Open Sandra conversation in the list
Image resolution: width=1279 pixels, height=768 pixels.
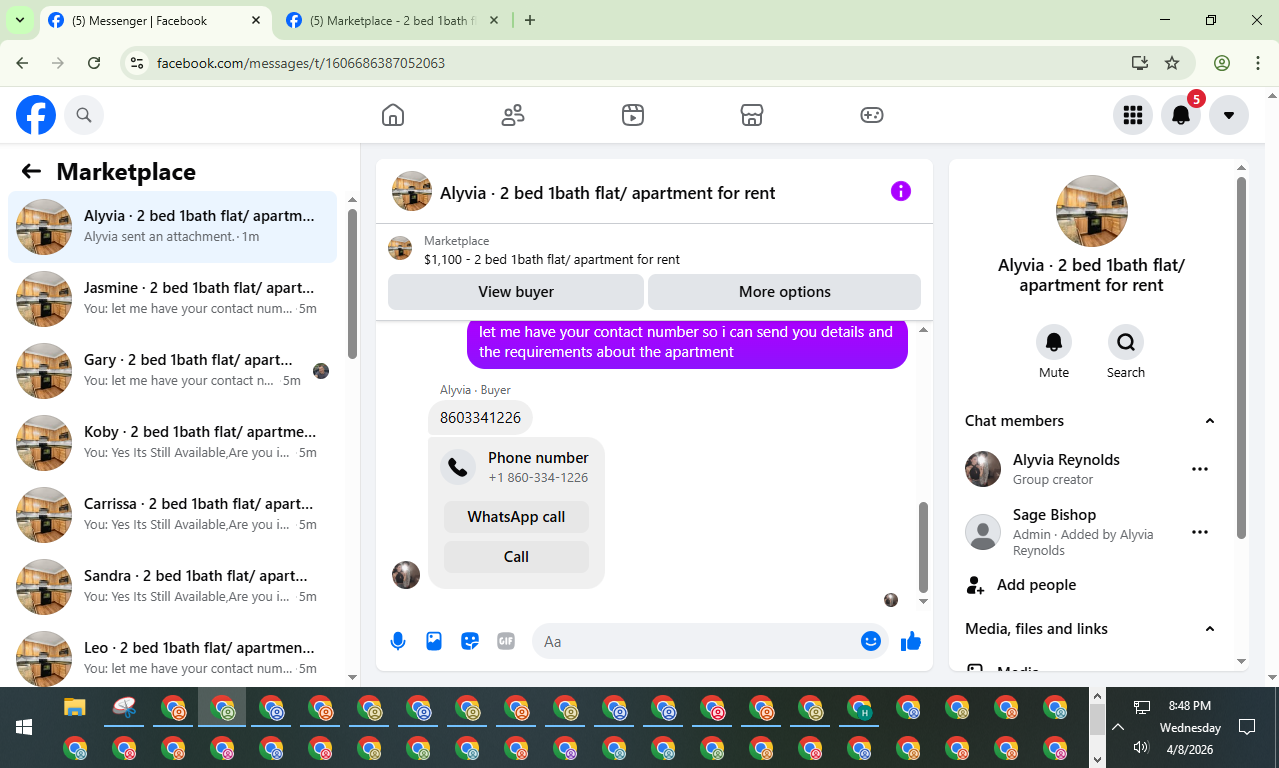172,587
